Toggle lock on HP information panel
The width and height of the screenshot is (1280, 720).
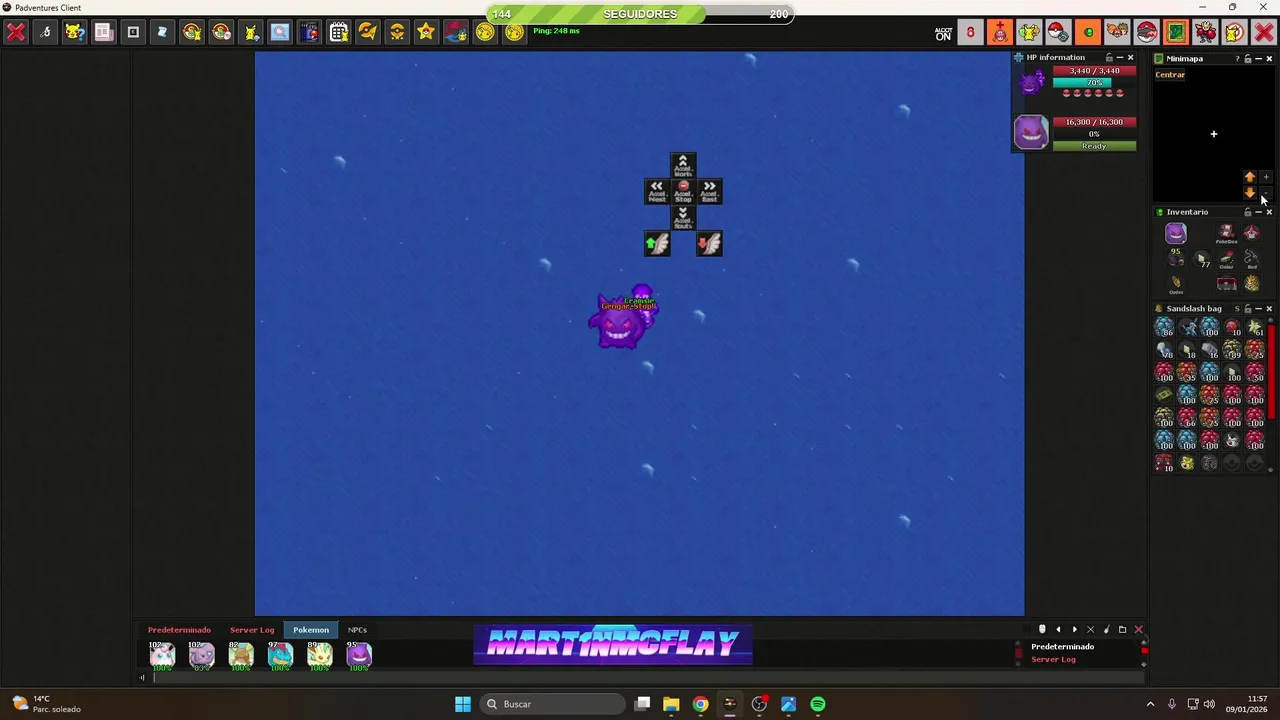click(1108, 57)
